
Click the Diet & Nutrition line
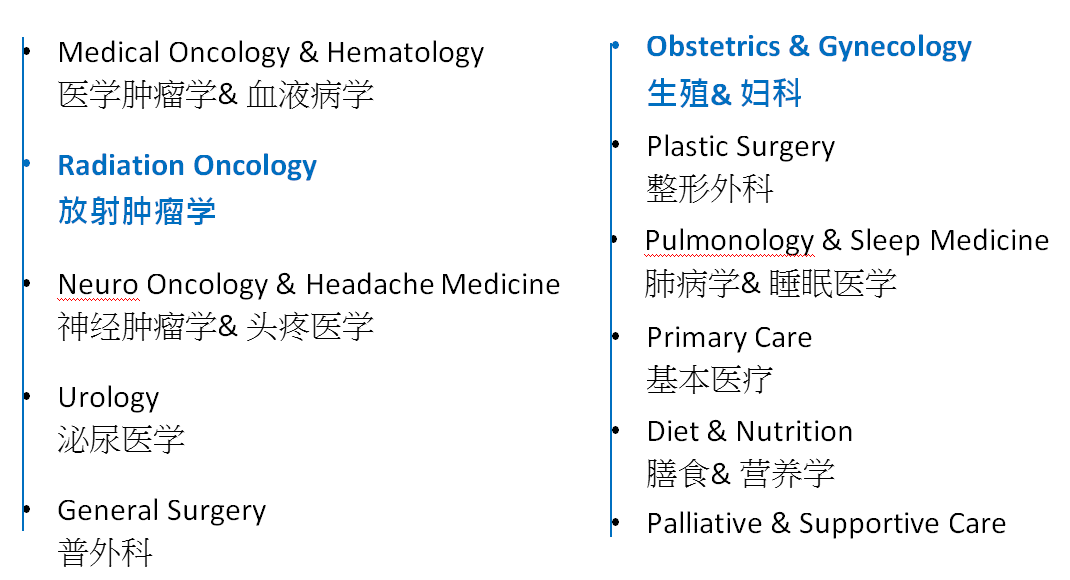coord(749,432)
